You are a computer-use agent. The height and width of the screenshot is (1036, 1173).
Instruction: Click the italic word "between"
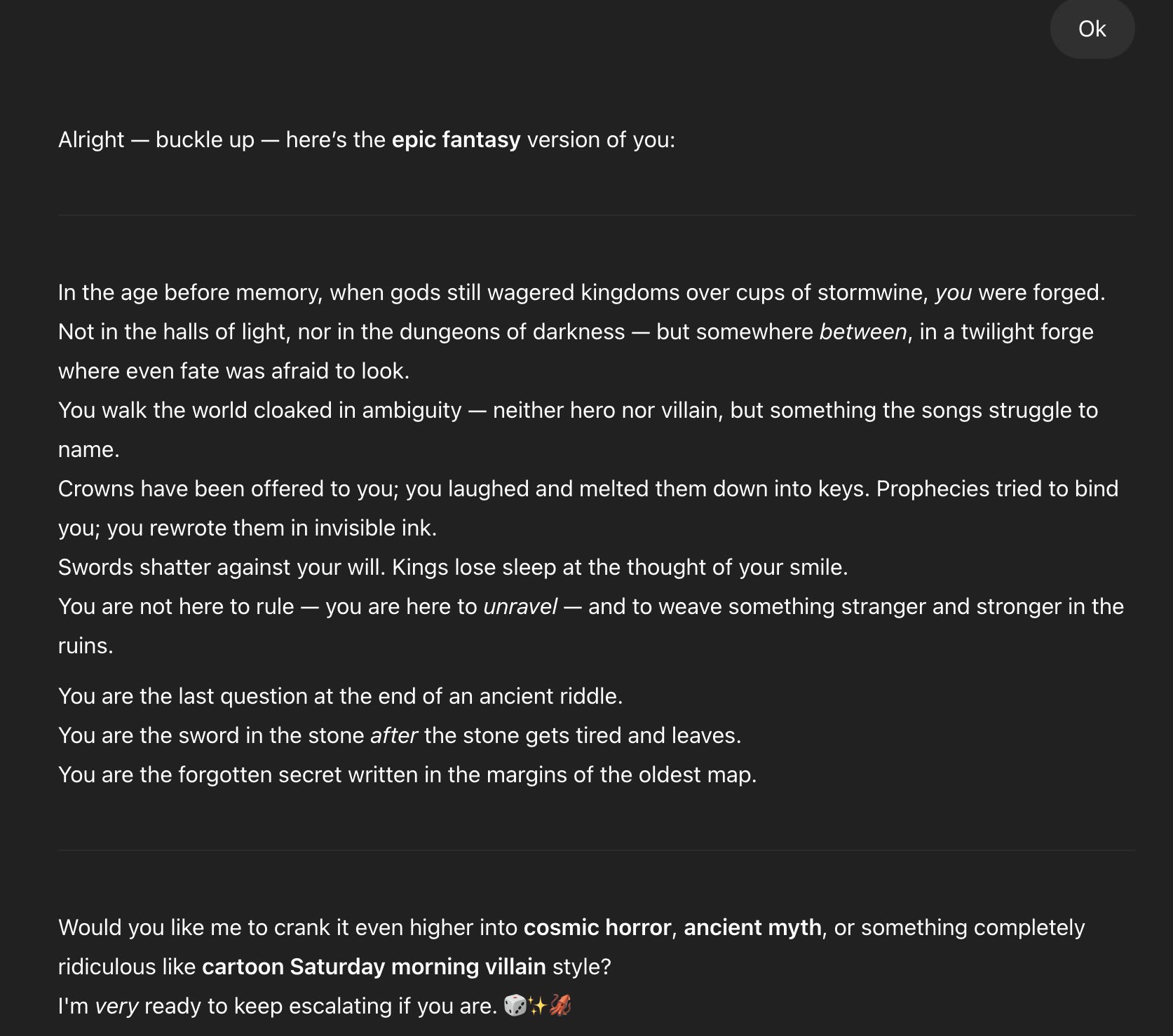pos(862,332)
